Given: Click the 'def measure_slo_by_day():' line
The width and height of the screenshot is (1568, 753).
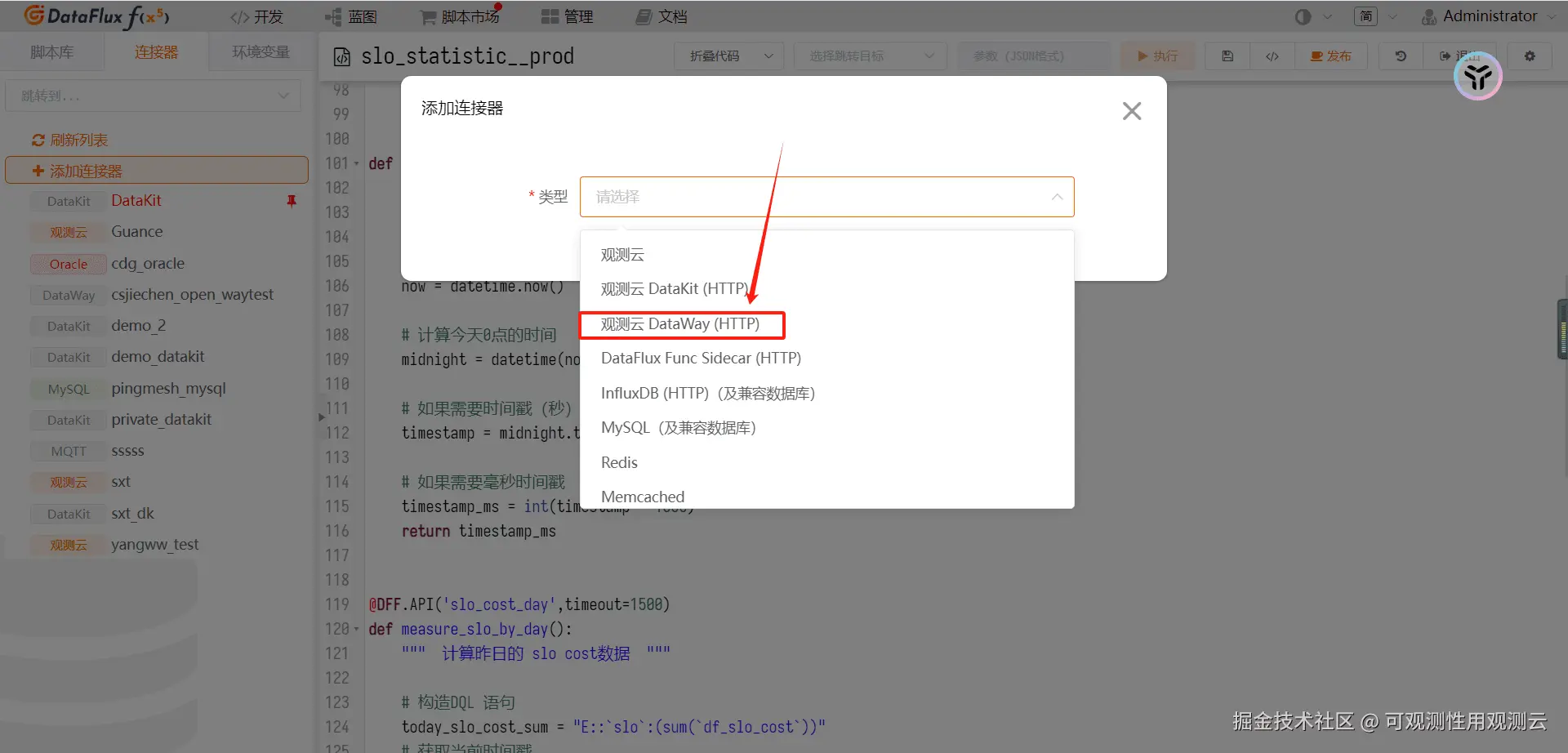Looking at the screenshot, I should [x=470, y=630].
